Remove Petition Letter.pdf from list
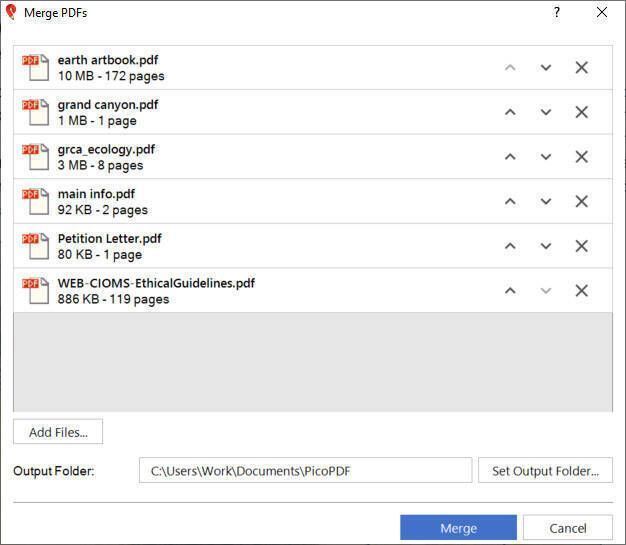The image size is (626, 545). pos(581,246)
